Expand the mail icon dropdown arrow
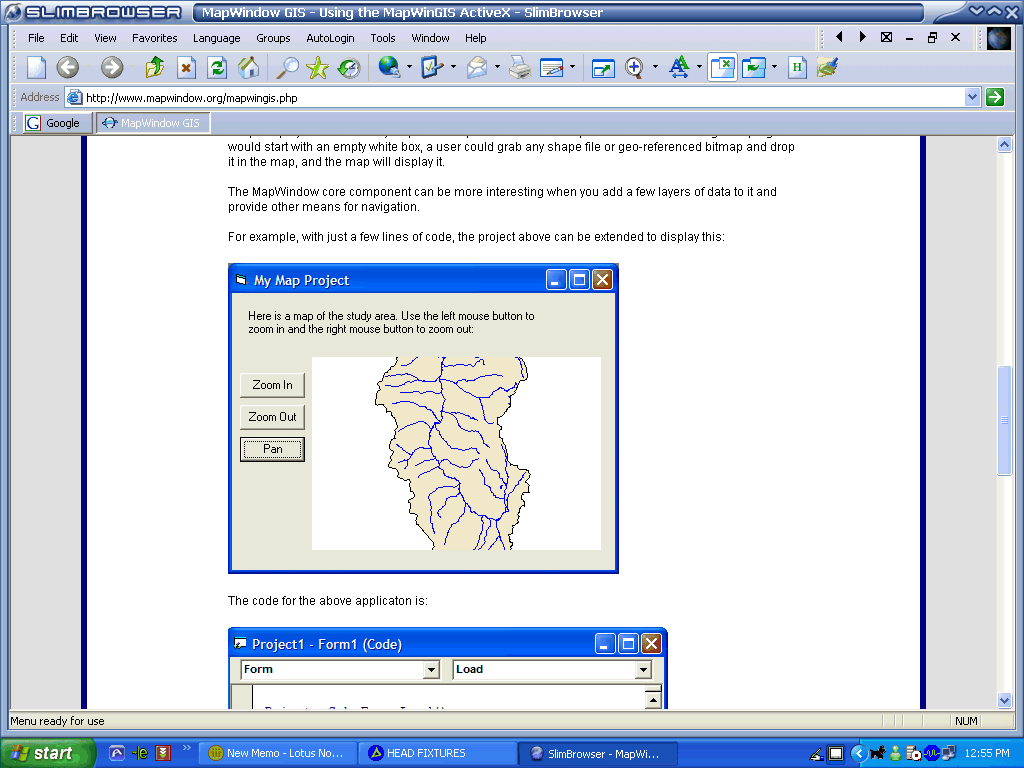This screenshot has height=768, width=1024. (x=497, y=68)
